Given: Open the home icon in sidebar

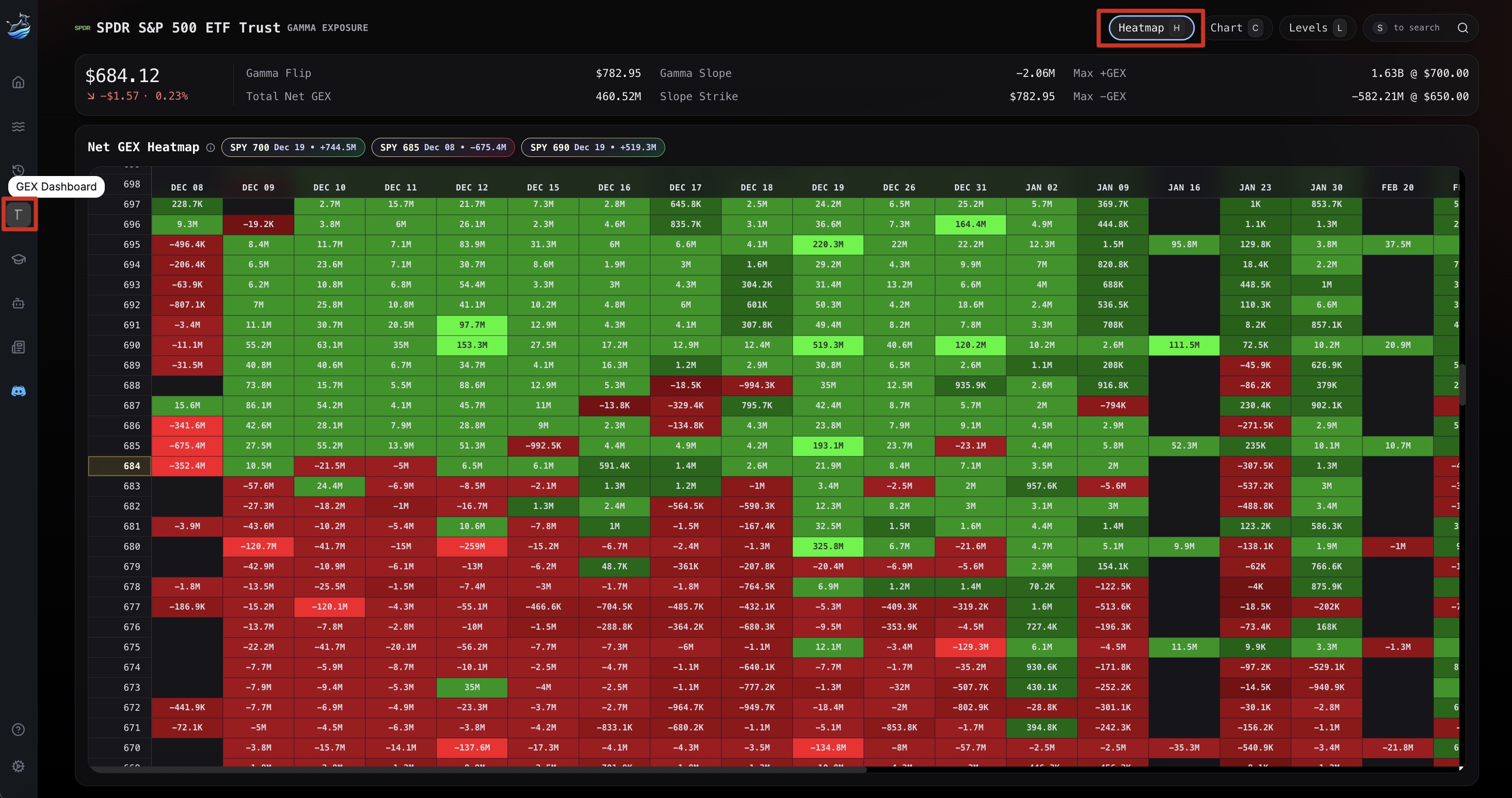Looking at the screenshot, I should [x=18, y=82].
